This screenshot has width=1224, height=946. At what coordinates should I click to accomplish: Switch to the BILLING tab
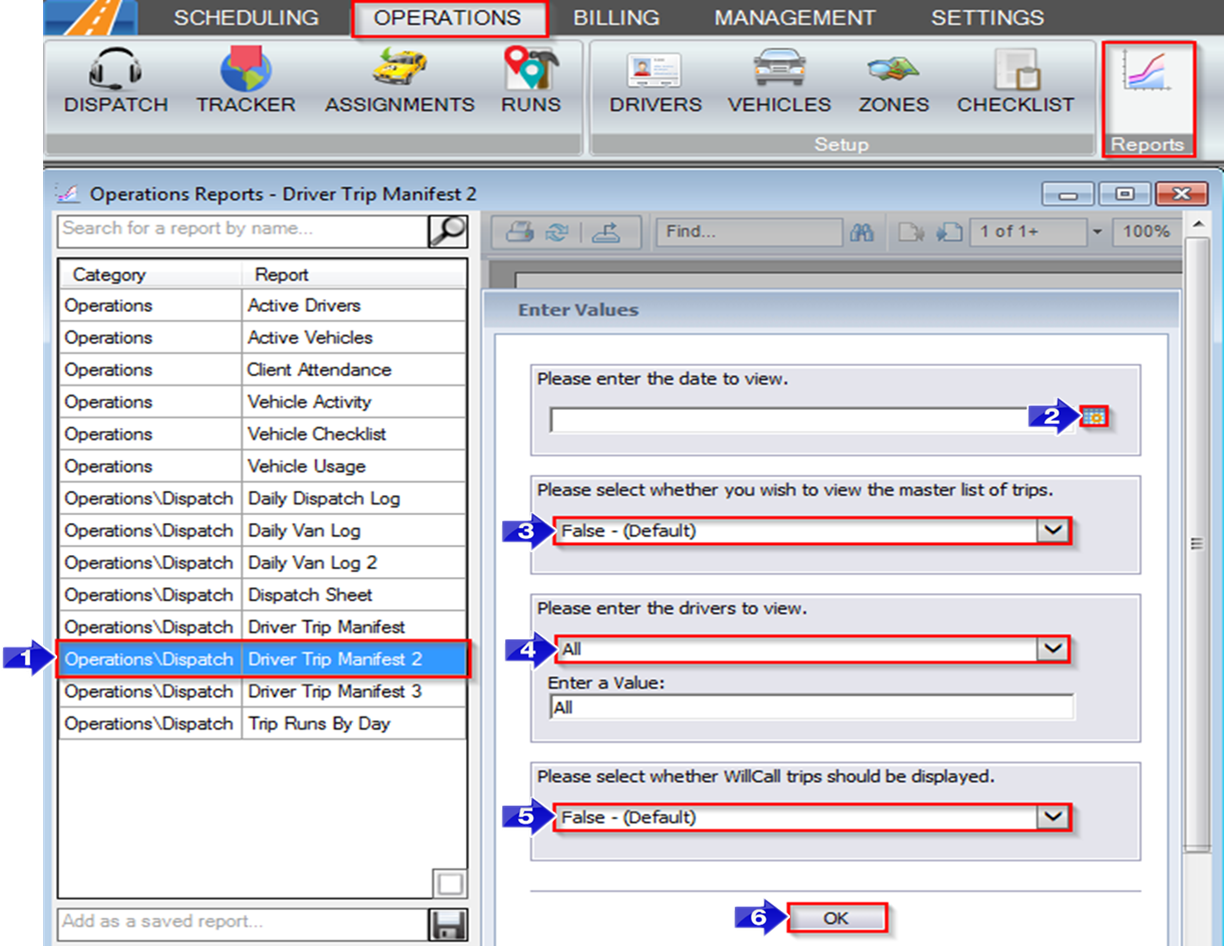click(x=616, y=18)
